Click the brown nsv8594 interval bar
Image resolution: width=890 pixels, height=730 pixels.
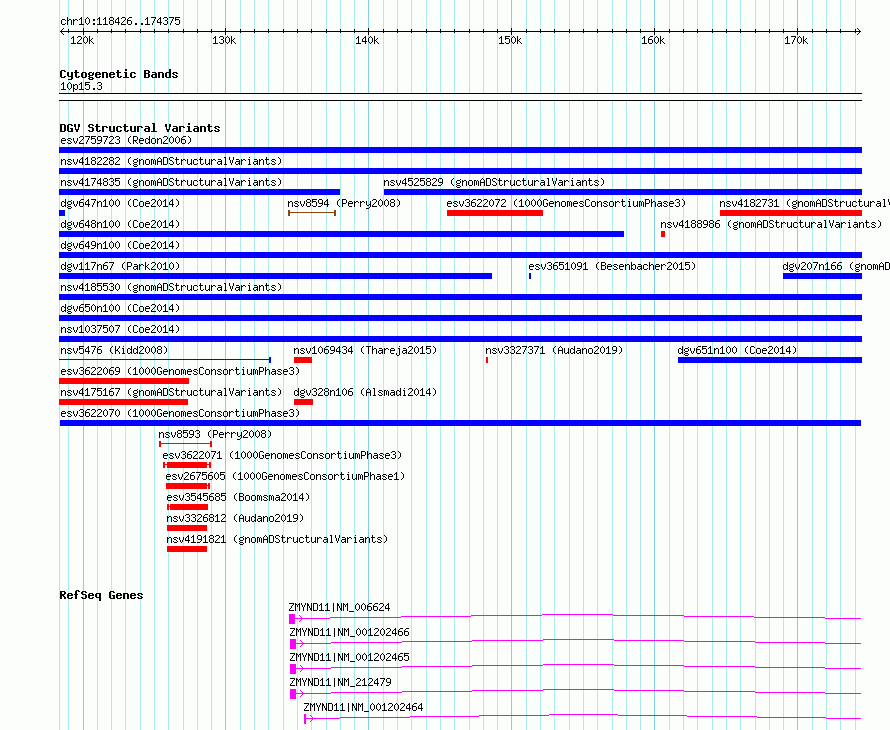[x=312, y=213]
